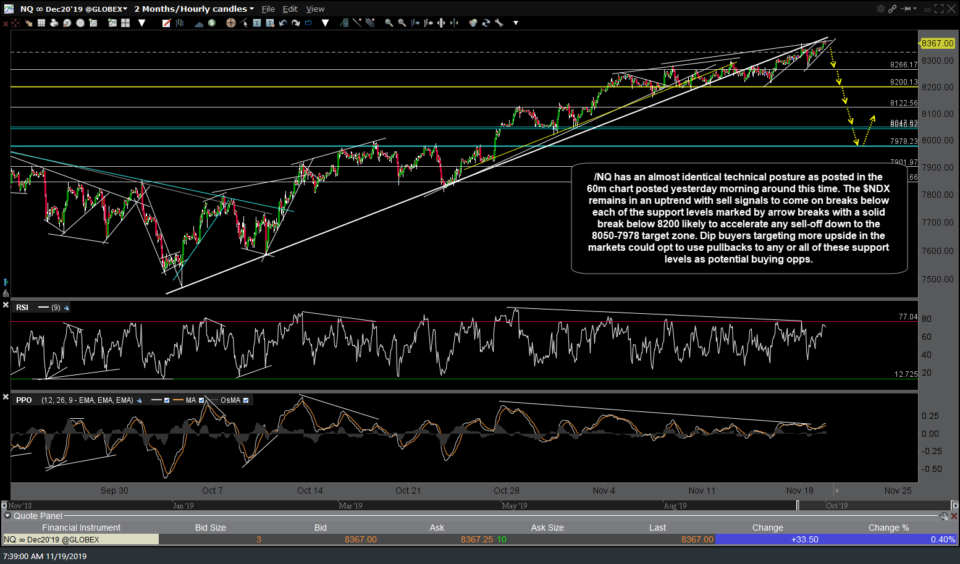Click the scrollbar left arrow below chart
The width and height of the screenshot is (960, 564).
click(4, 505)
